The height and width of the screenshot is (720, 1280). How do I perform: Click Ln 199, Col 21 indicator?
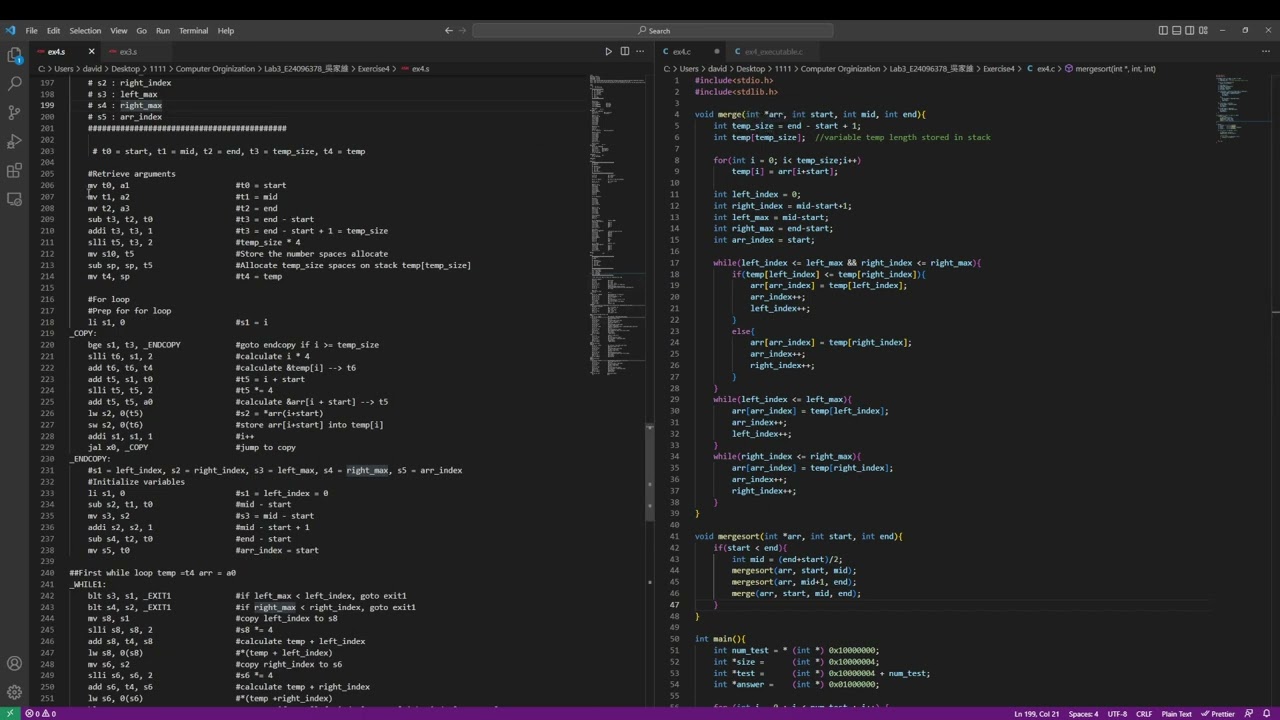(x=1037, y=714)
